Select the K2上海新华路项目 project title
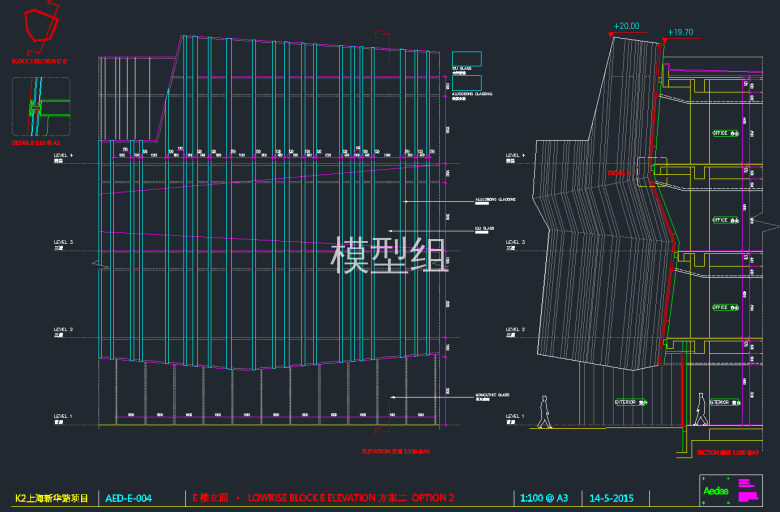Viewport: 780px width, 512px height. (52, 498)
